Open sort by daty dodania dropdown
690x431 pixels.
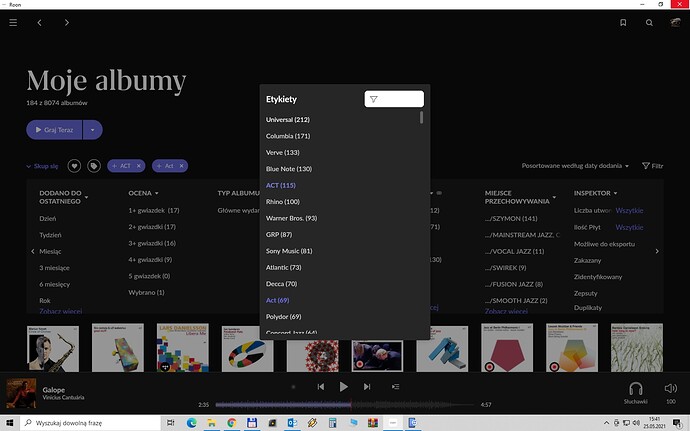575,166
